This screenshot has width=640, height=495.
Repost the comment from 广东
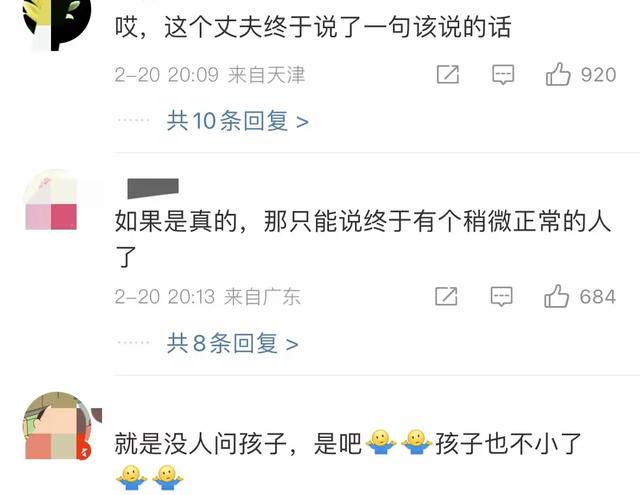[446, 296]
